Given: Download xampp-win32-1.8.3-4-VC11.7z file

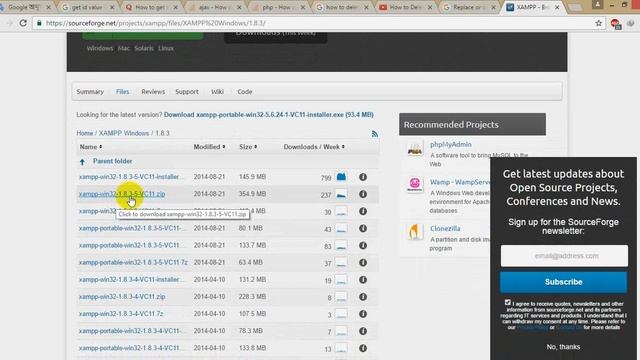Looking at the screenshot, I should 121,314.
